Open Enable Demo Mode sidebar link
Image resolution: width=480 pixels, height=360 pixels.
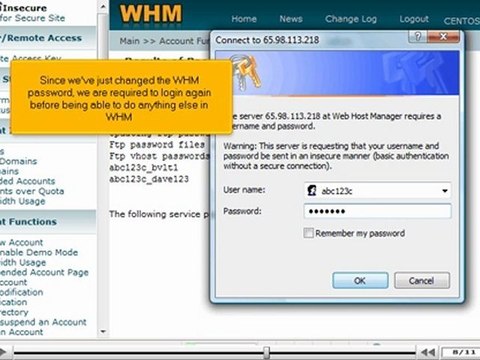39,252
